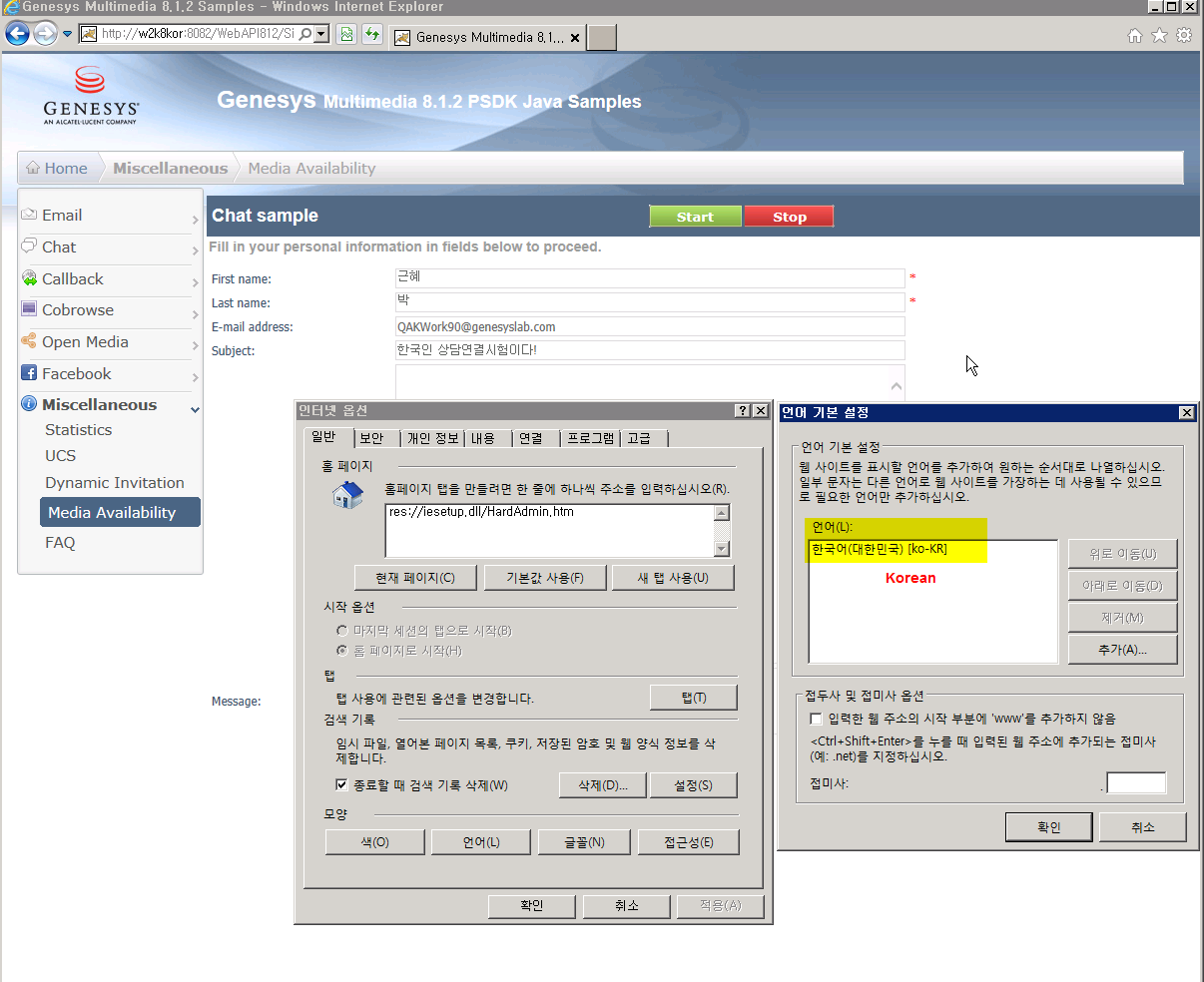Click the refresh icon beside address bar
The image size is (1204, 982).
[371, 35]
